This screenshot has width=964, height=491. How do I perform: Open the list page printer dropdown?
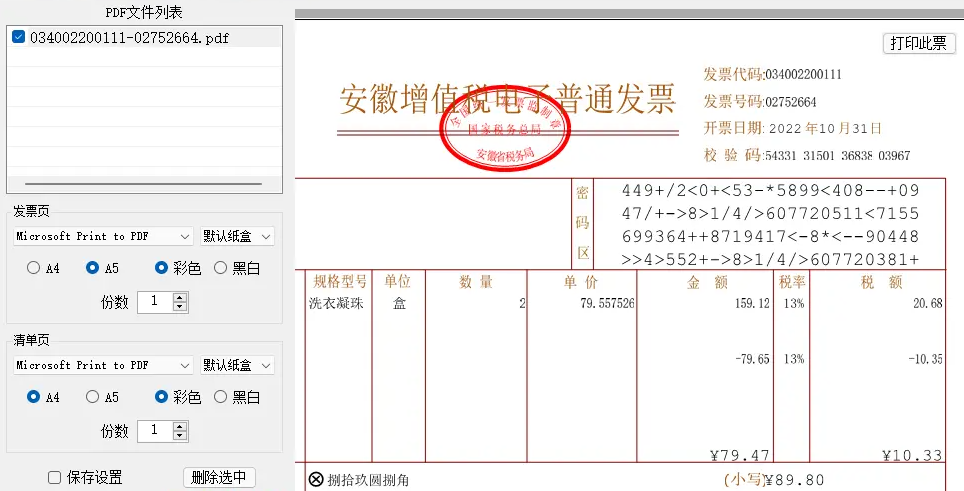[x=103, y=365]
